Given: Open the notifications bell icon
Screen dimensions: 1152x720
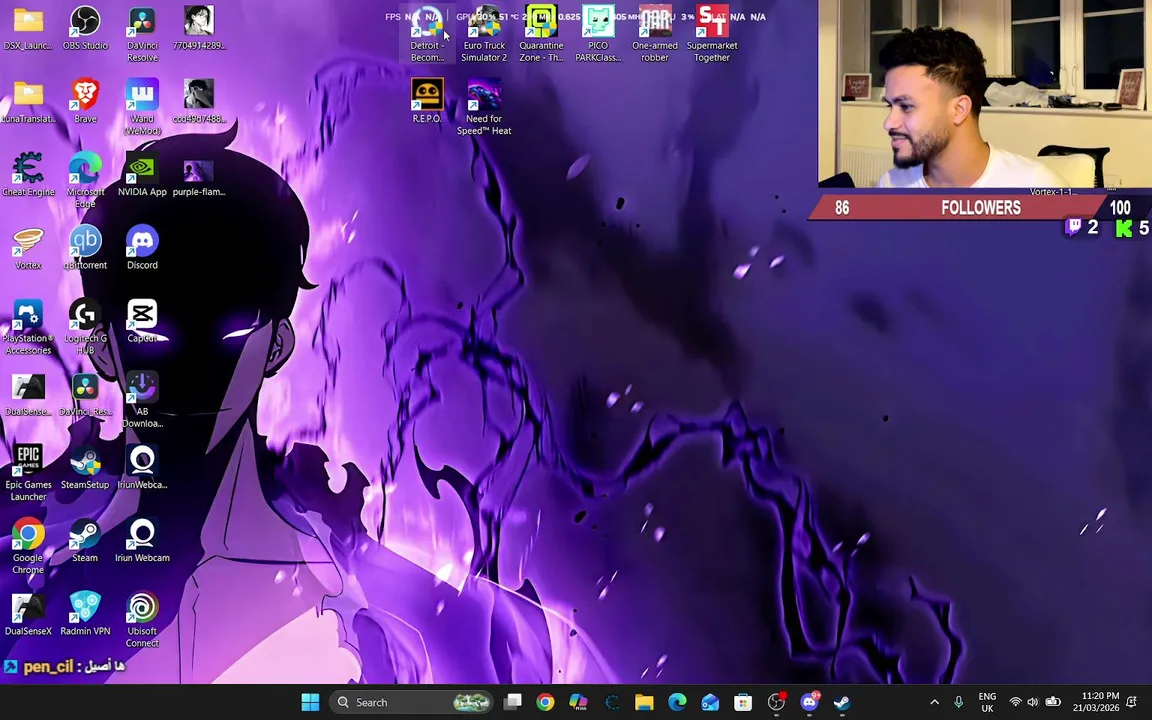Looking at the screenshot, I should [1132, 702].
